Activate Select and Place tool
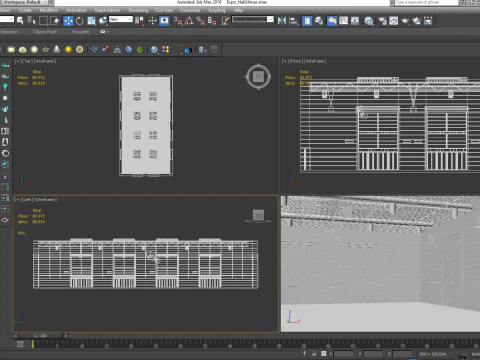 (103, 21)
